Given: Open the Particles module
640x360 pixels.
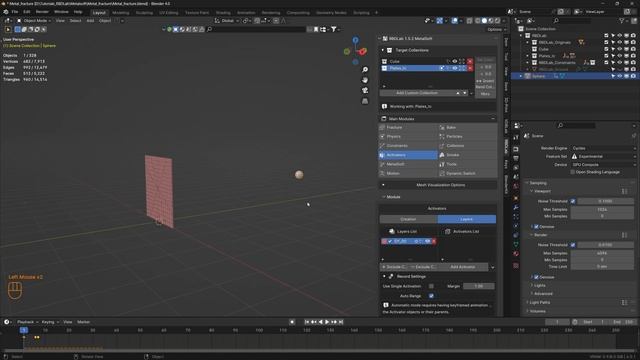Looking at the screenshot, I should coord(468,136).
